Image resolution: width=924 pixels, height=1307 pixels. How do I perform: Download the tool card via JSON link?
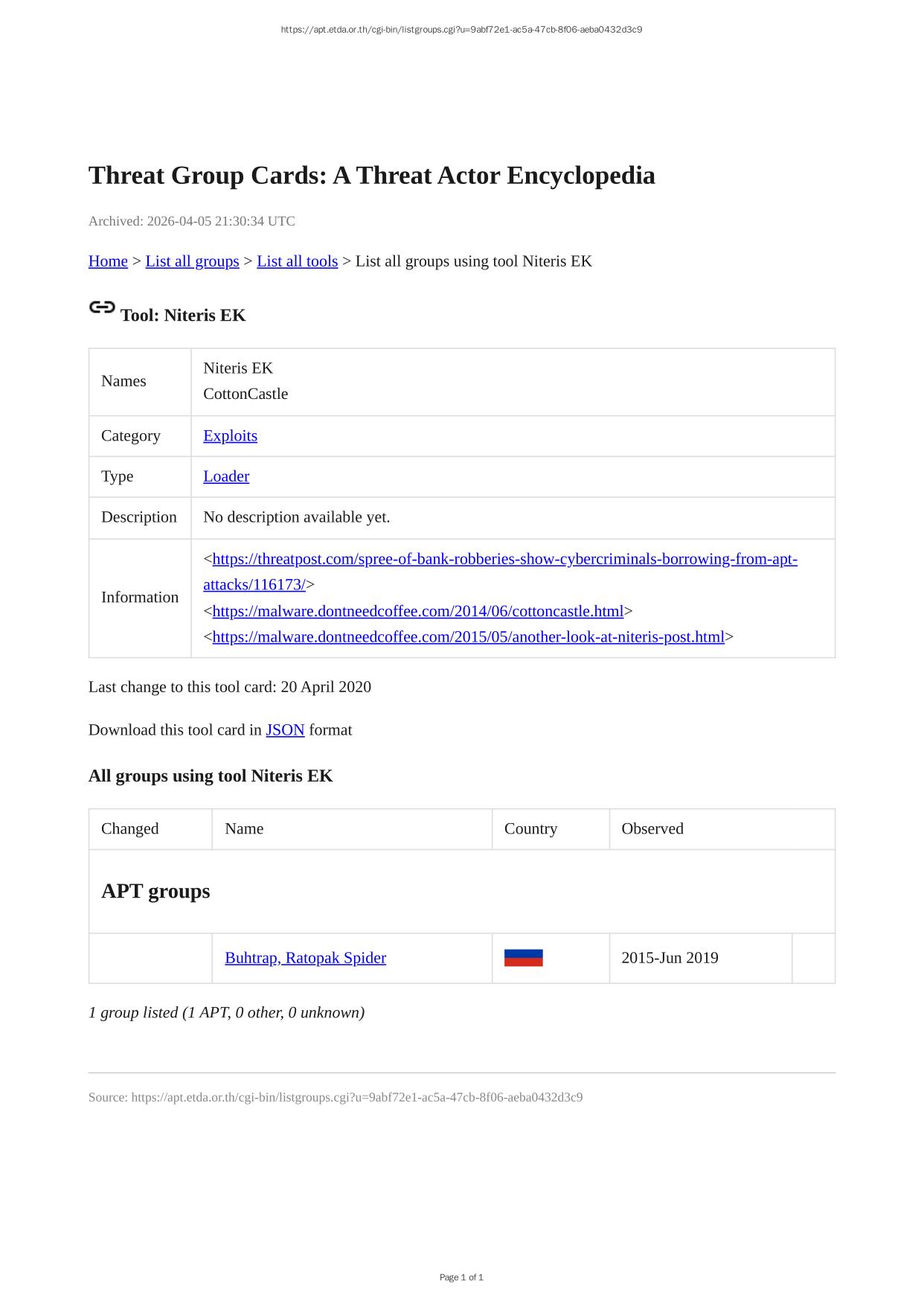(285, 730)
